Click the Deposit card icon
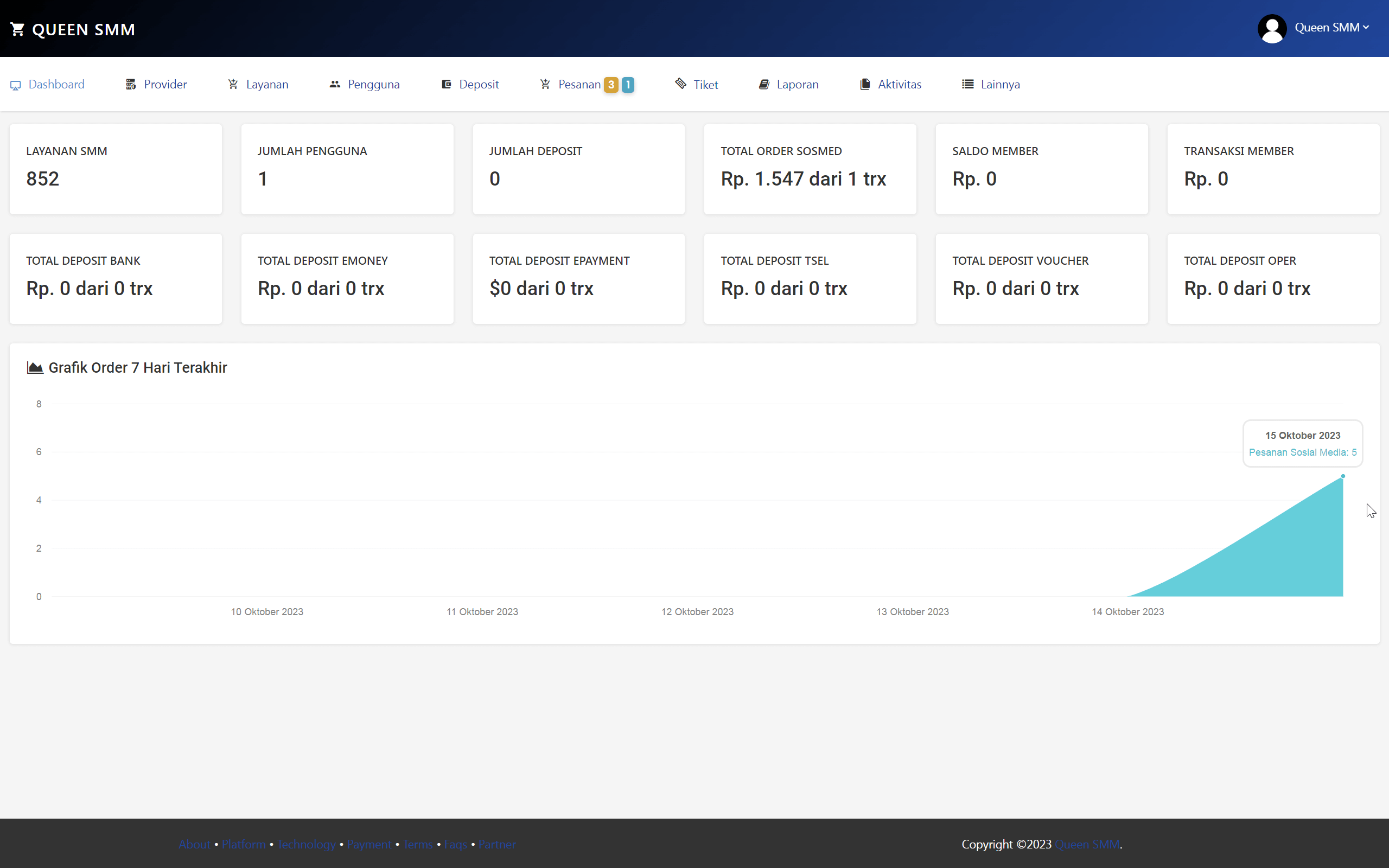1389x868 pixels. pyautogui.click(x=446, y=84)
